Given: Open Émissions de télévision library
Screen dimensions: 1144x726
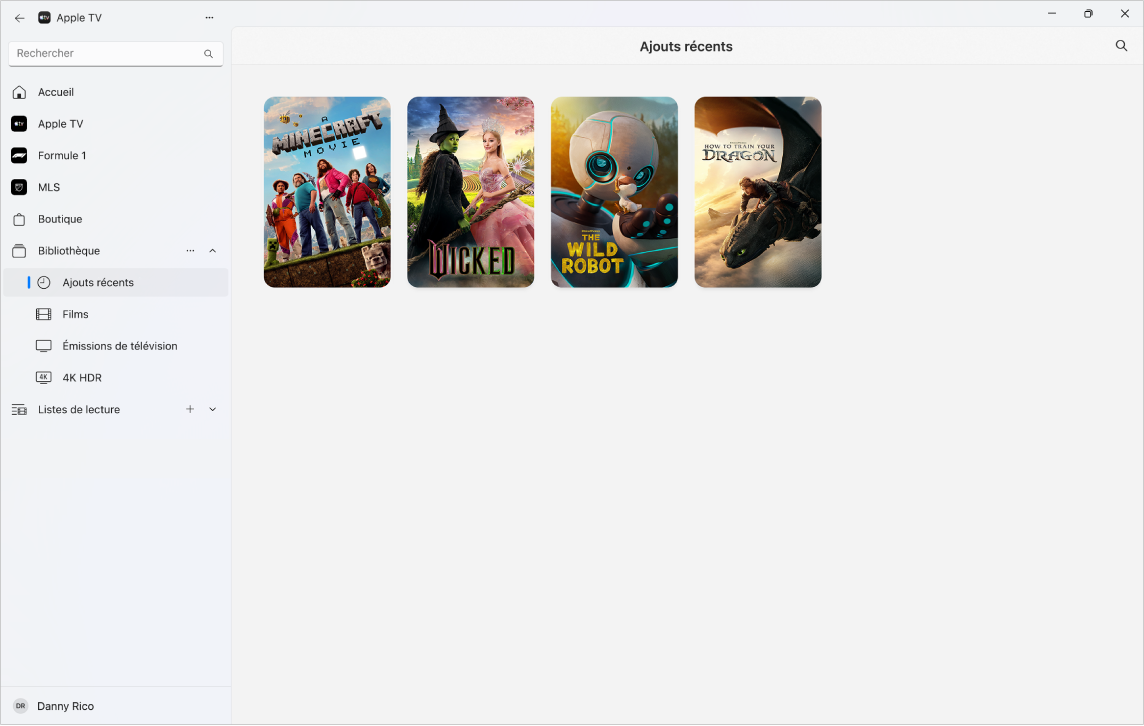Looking at the screenshot, I should point(119,346).
